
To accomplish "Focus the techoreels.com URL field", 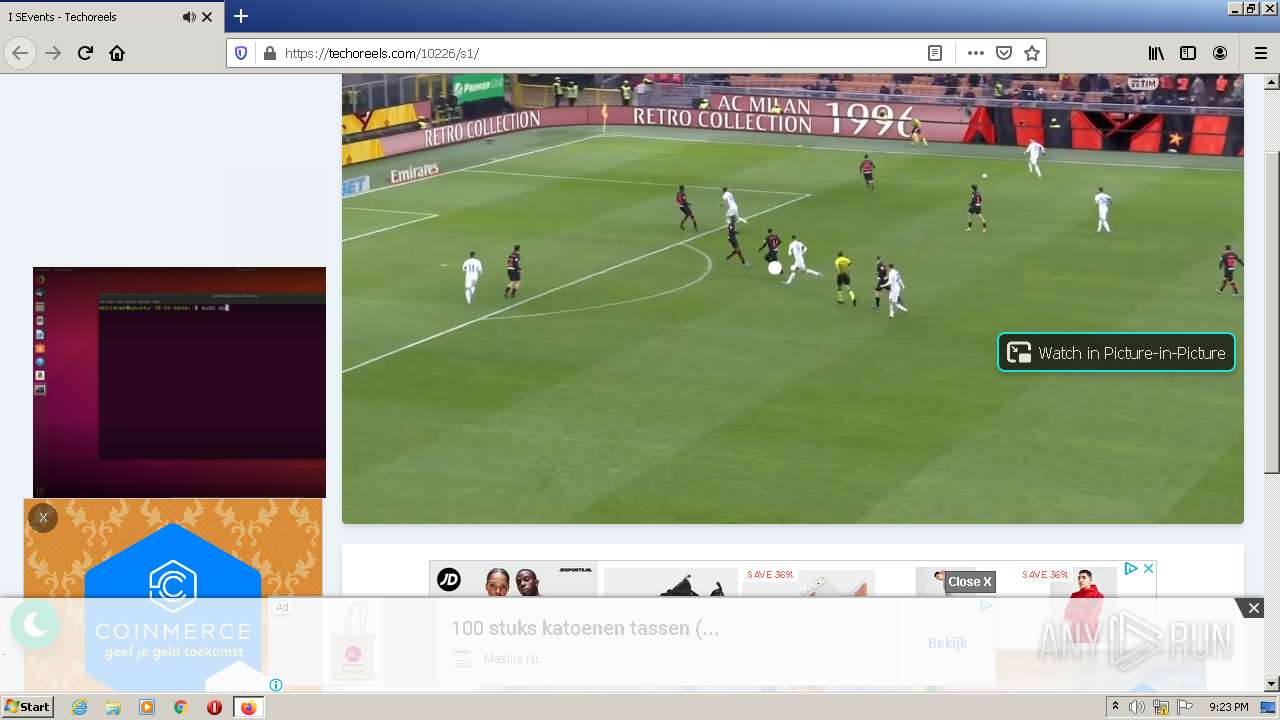I will 600,53.
